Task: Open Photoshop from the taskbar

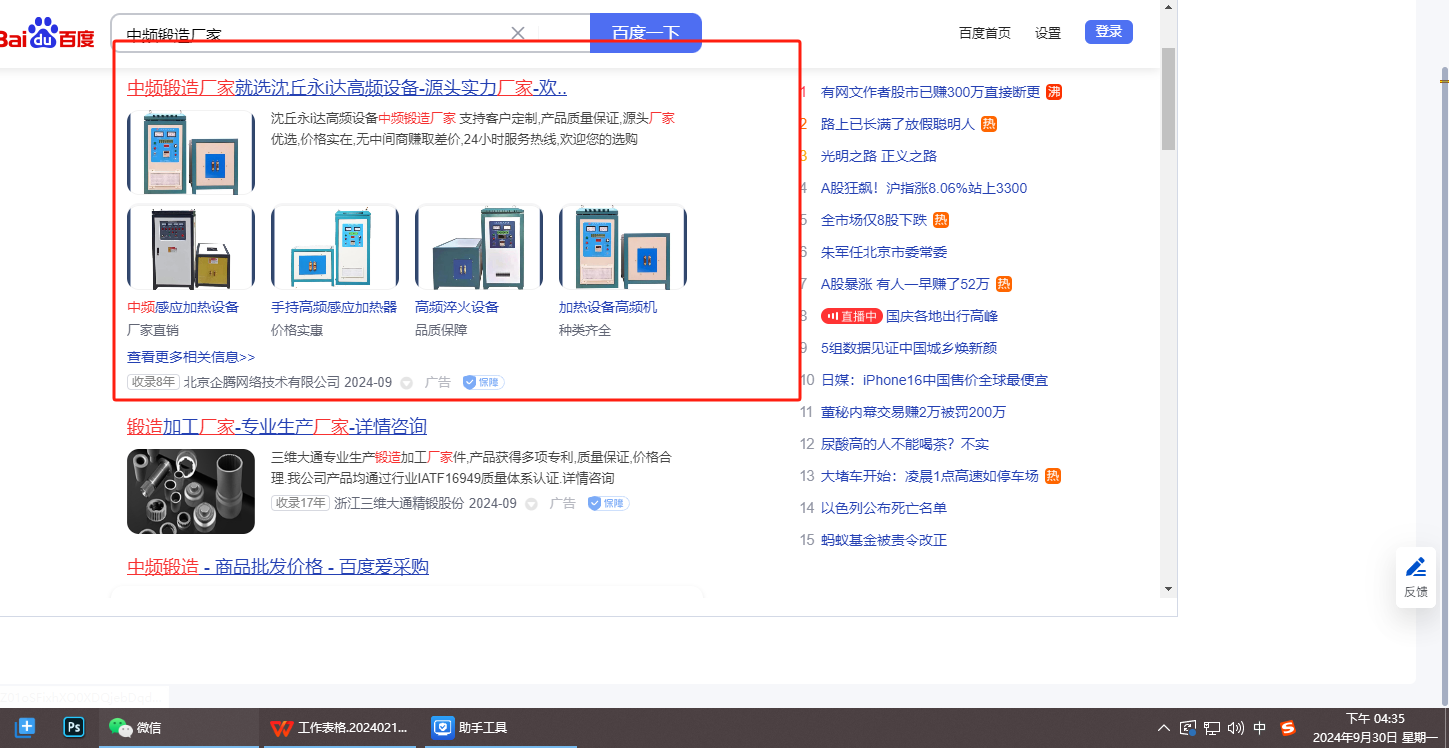Action: (73, 727)
